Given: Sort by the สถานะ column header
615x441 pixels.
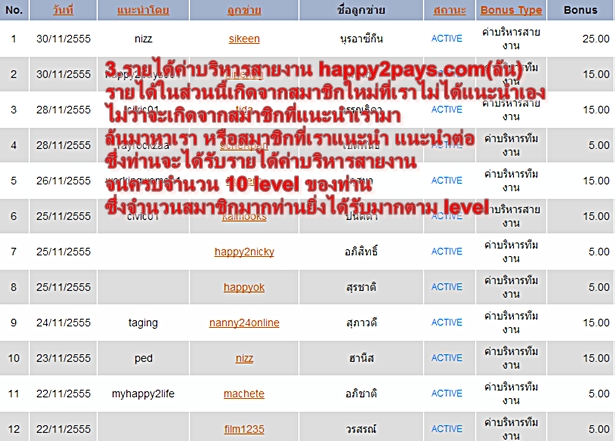Looking at the screenshot, I should (x=449, y=10).
